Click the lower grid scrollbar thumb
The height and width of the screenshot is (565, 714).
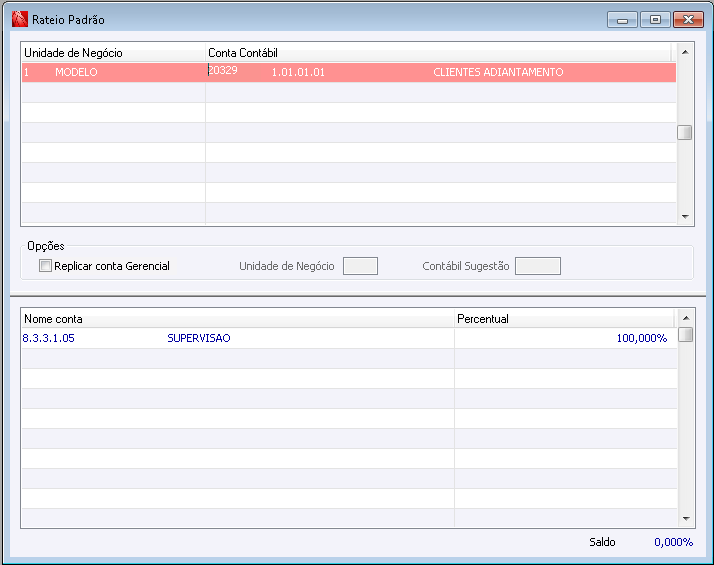[x=685, y=334]
